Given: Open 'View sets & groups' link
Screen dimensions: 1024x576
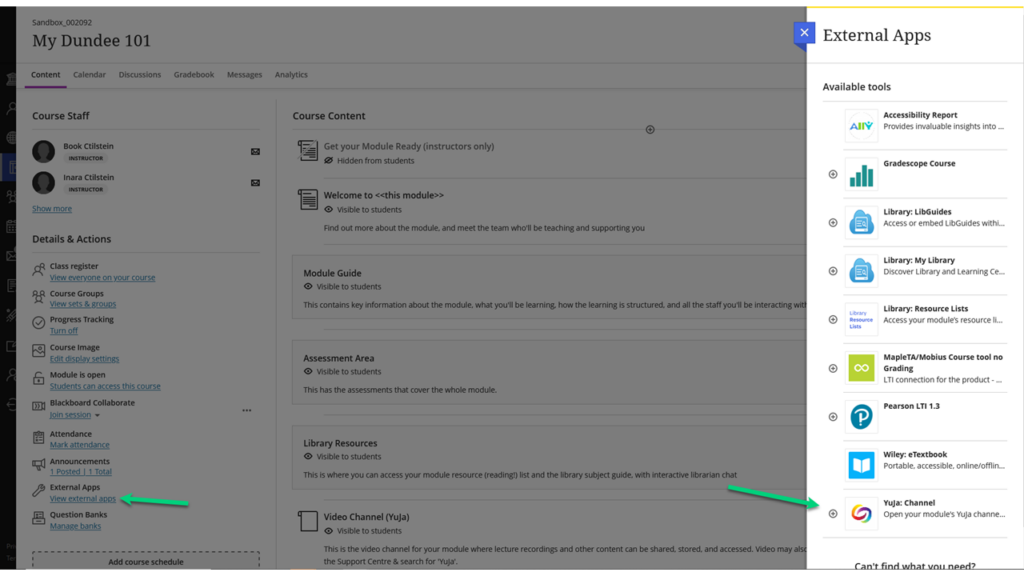Looking at the screenshot, I should [83, 304].
